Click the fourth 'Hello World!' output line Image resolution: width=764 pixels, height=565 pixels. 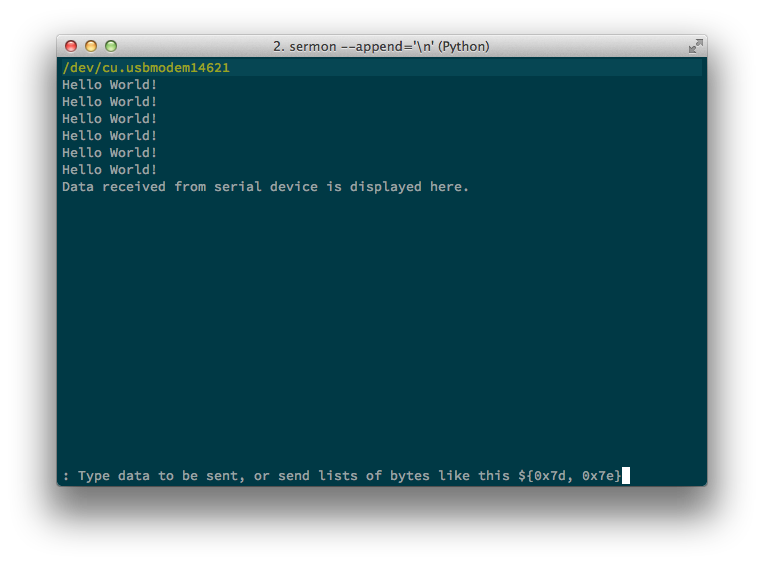pyautogui.click(x=110, y=136)
